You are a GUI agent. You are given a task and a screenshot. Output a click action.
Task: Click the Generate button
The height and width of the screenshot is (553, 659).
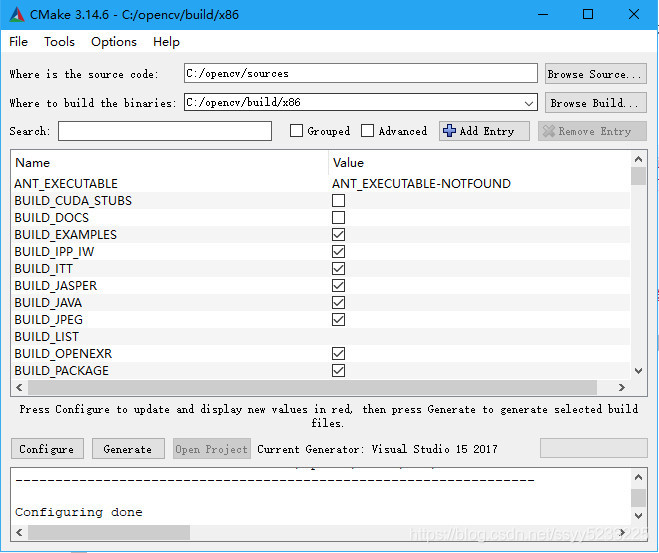(x=128, y=449)
